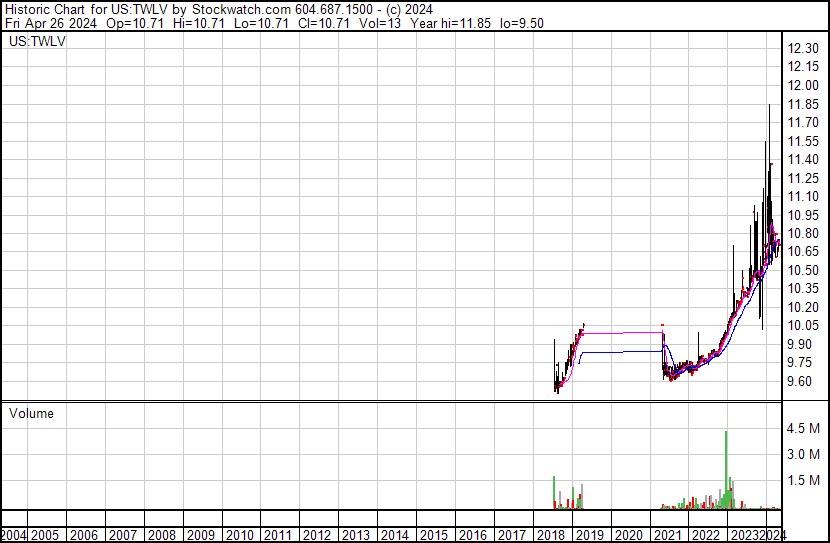Image resolution: width=830 pixels, height=543 pixels.
Task: Select the 2022 year label on time axis
Action: point(706,536)
